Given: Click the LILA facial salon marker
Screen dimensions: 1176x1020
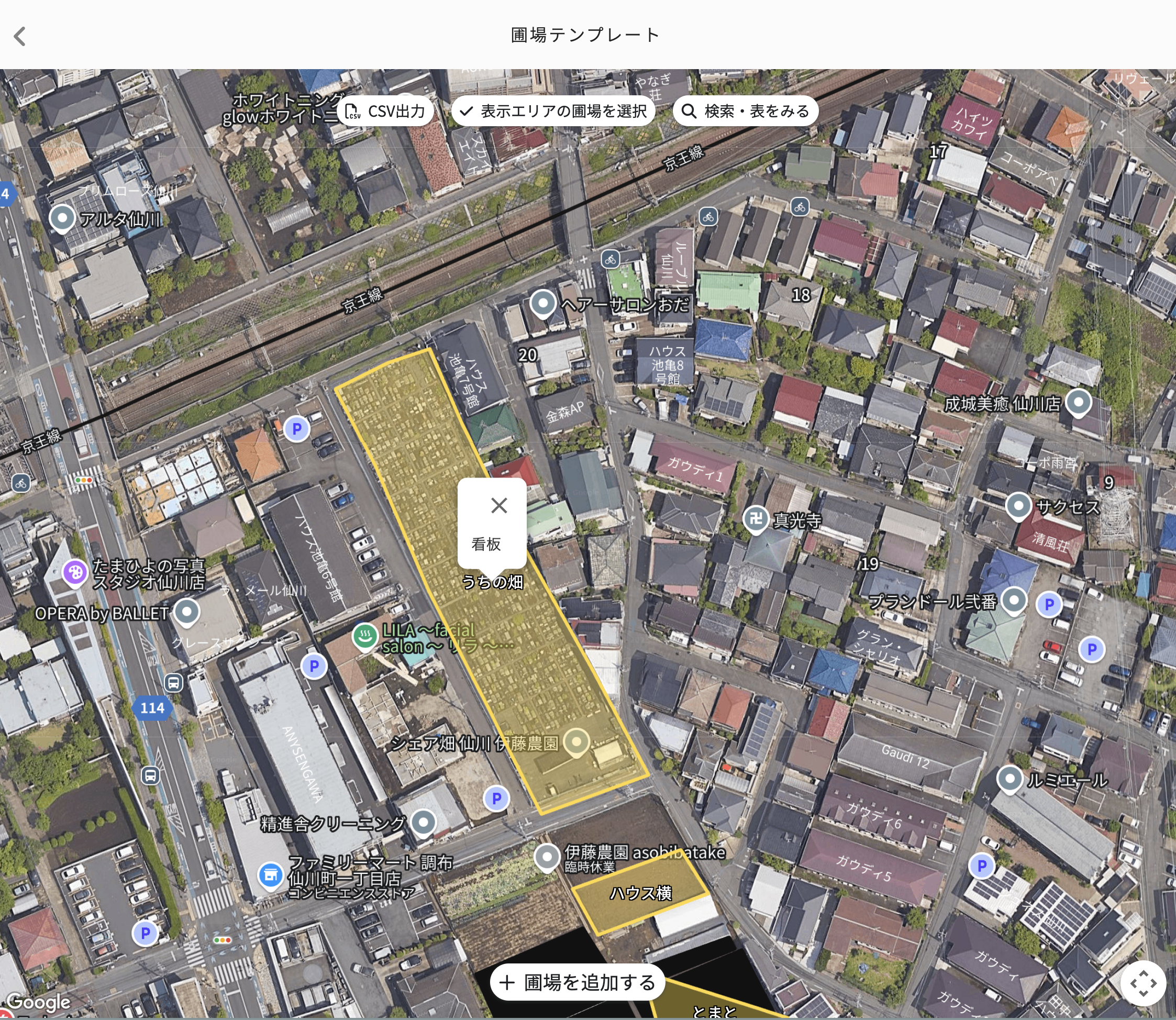Looking at the screenshot, I should 365,636.
